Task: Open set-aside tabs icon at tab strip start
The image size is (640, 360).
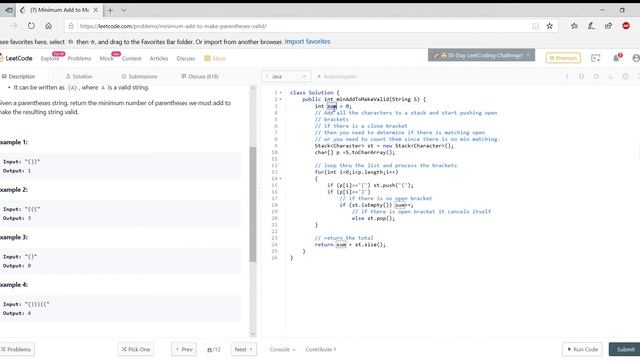Action: pos(8,10)
